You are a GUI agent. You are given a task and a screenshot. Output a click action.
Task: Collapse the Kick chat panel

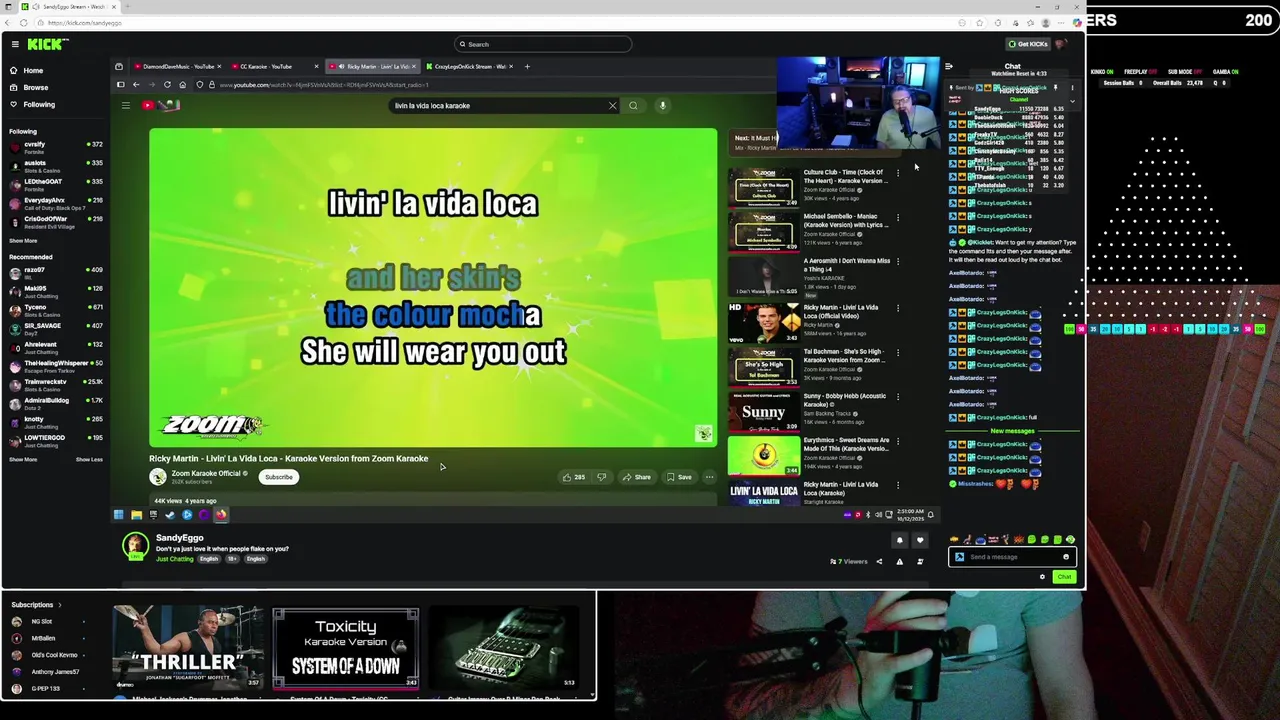[949, 67]
